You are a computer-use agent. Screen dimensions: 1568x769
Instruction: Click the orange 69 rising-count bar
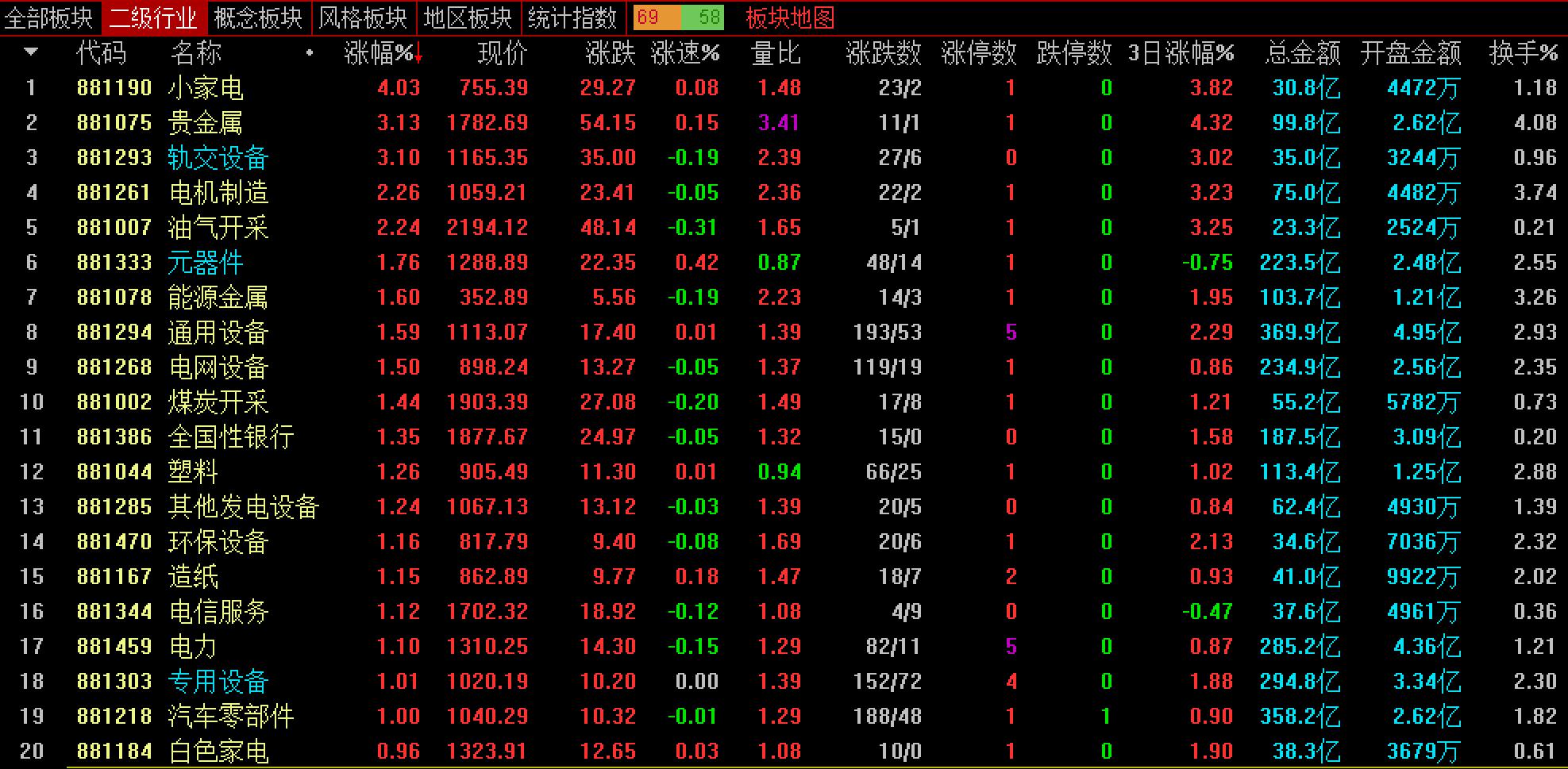coord(656,17)
